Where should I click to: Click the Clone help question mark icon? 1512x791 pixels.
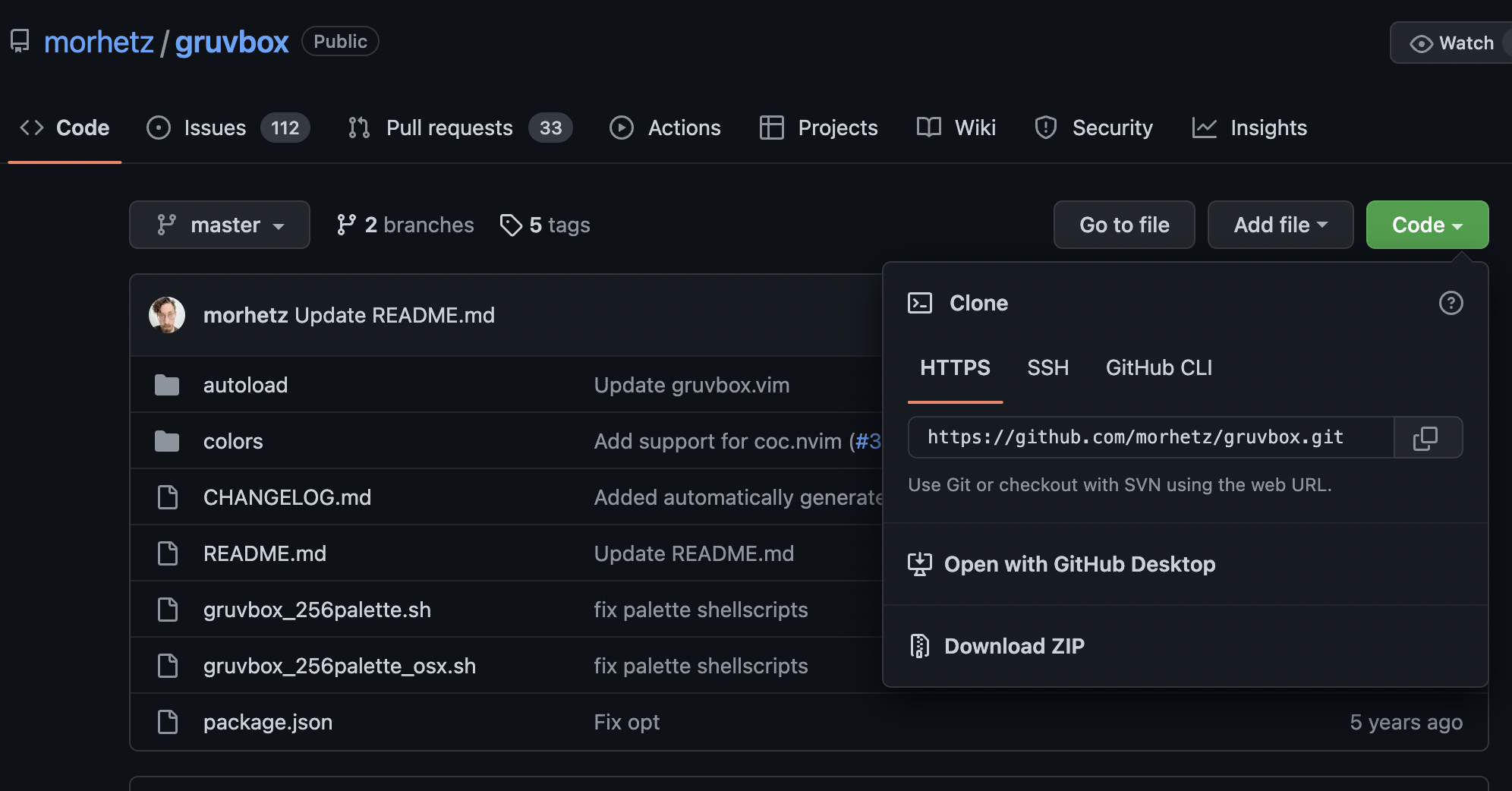(1451, 303)
